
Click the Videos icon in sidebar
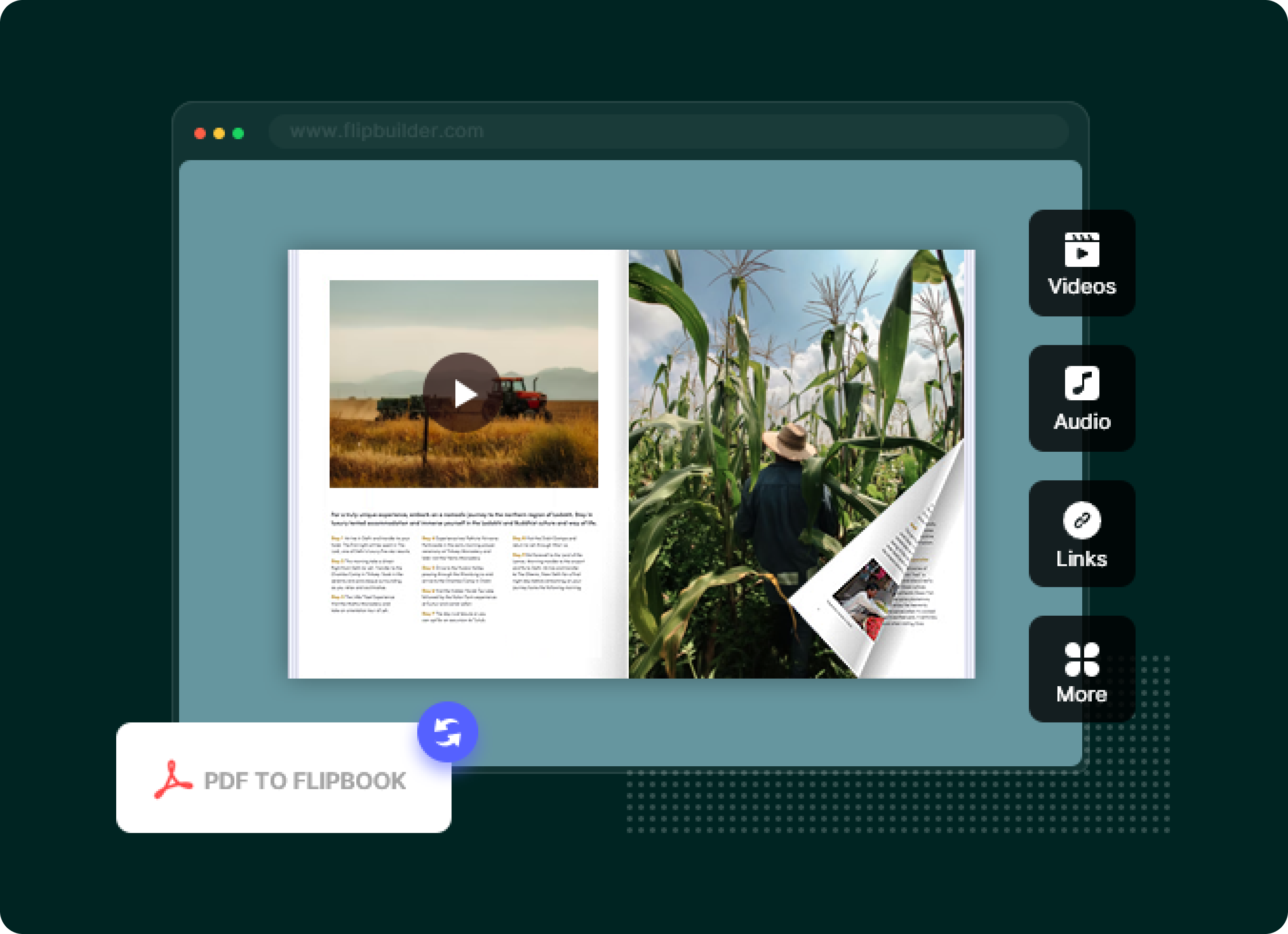1082,262
